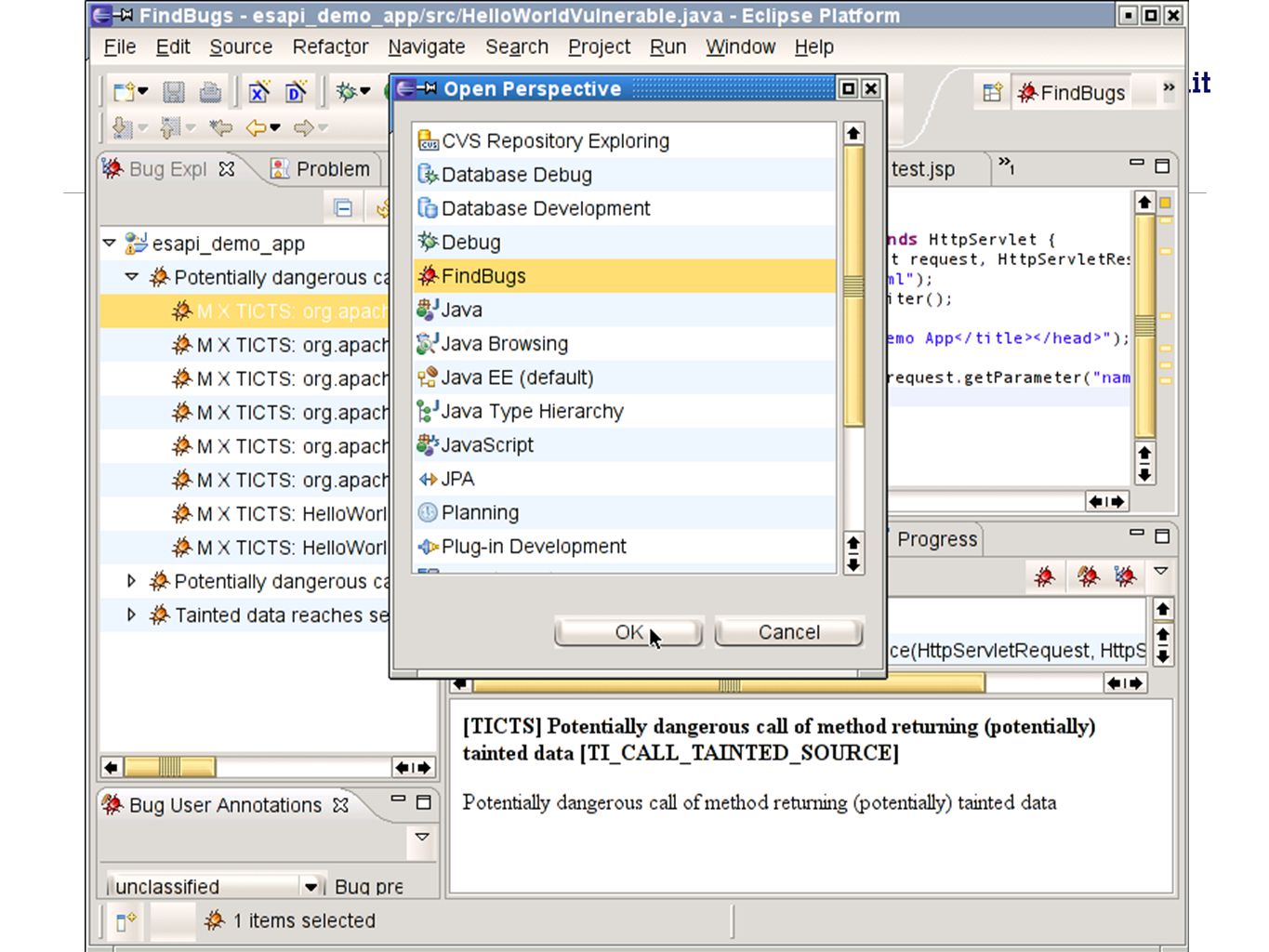Open the Progress panel view menu triangle
This screenshot has height=952, width=1269.
tap(1160, 571)
